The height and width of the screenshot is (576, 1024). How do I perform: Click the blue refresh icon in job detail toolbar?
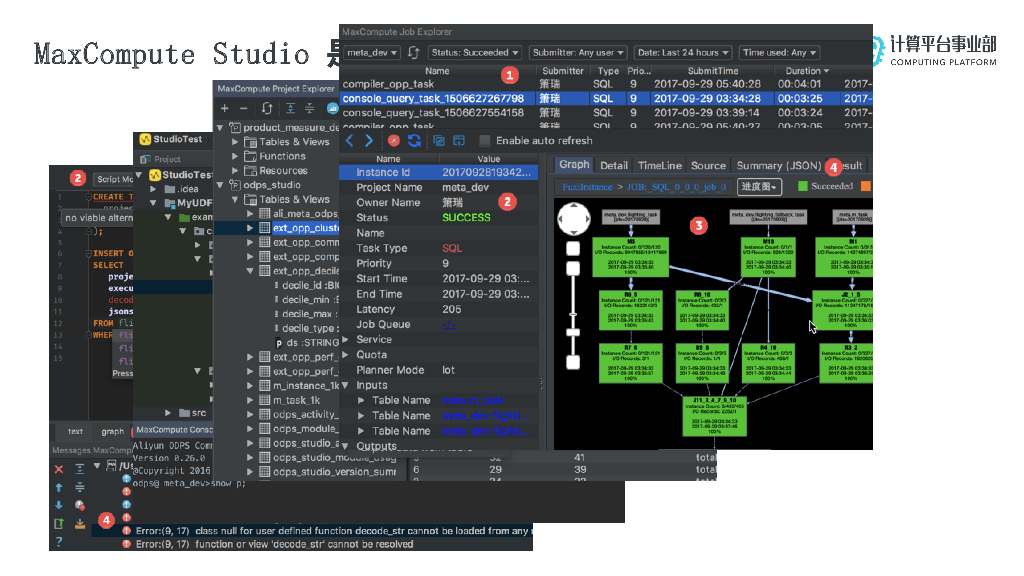pos(414,141)
